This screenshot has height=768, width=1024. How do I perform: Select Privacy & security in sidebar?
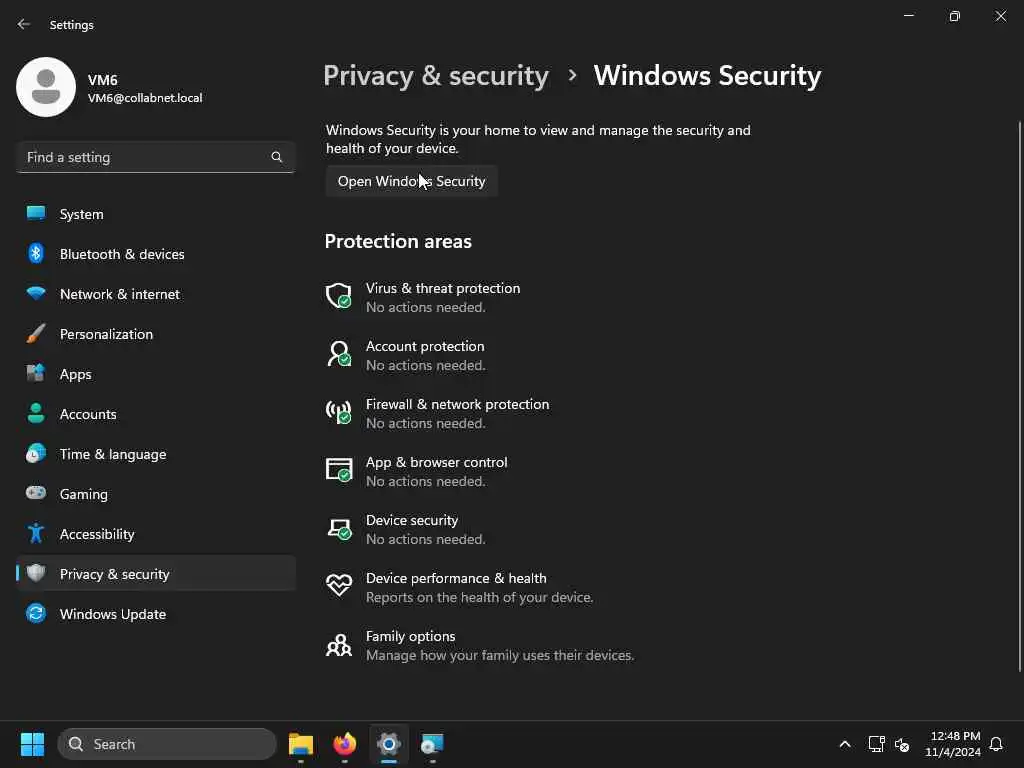[x=155, y=573]
